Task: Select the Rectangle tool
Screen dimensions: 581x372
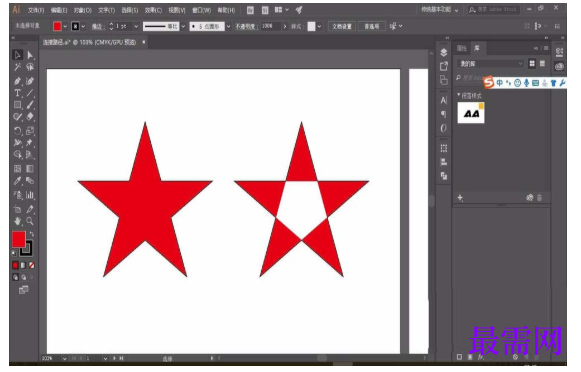Action: pos(17,105)
